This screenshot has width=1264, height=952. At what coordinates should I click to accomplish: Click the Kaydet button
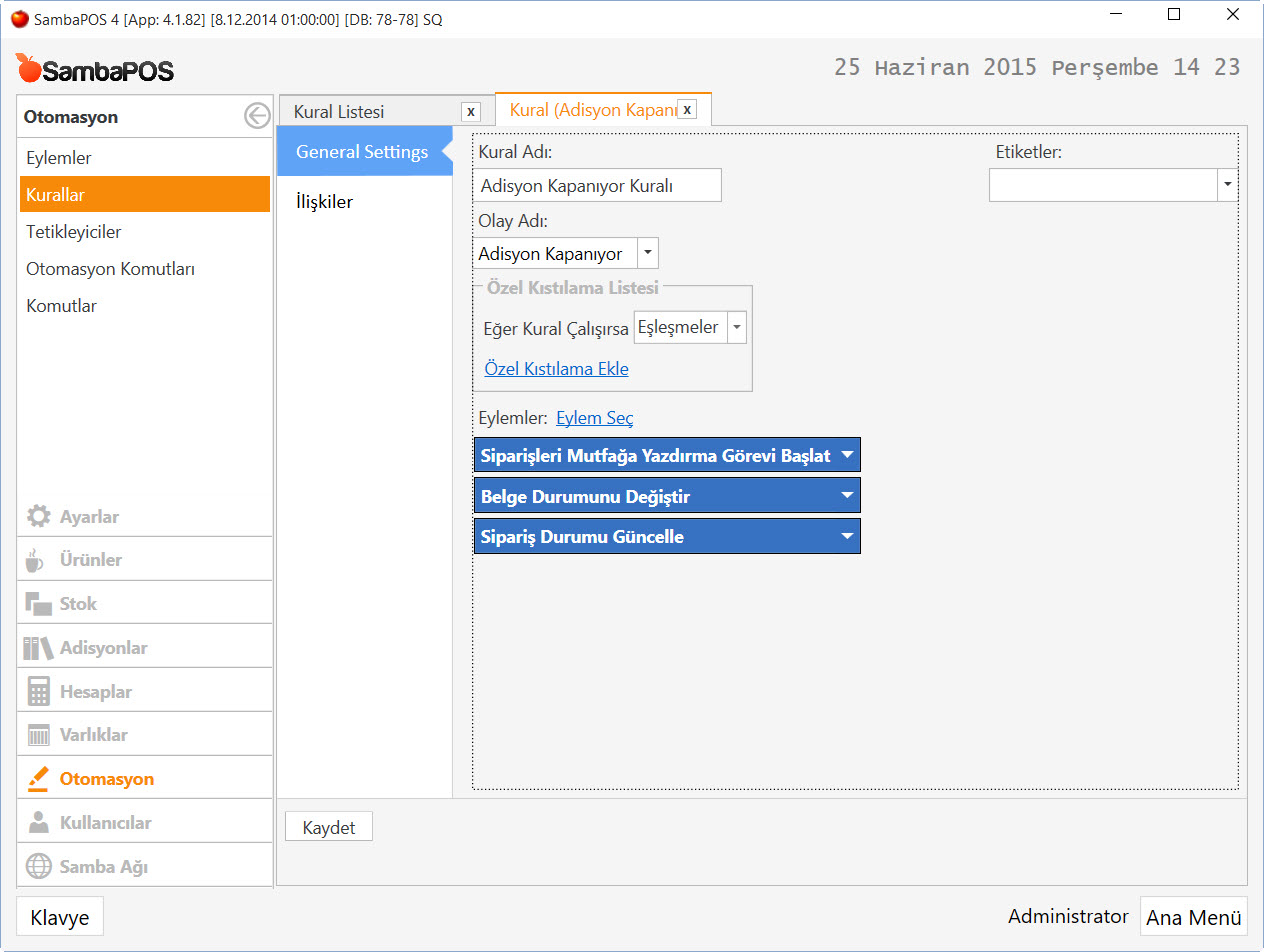click(329, 829)
